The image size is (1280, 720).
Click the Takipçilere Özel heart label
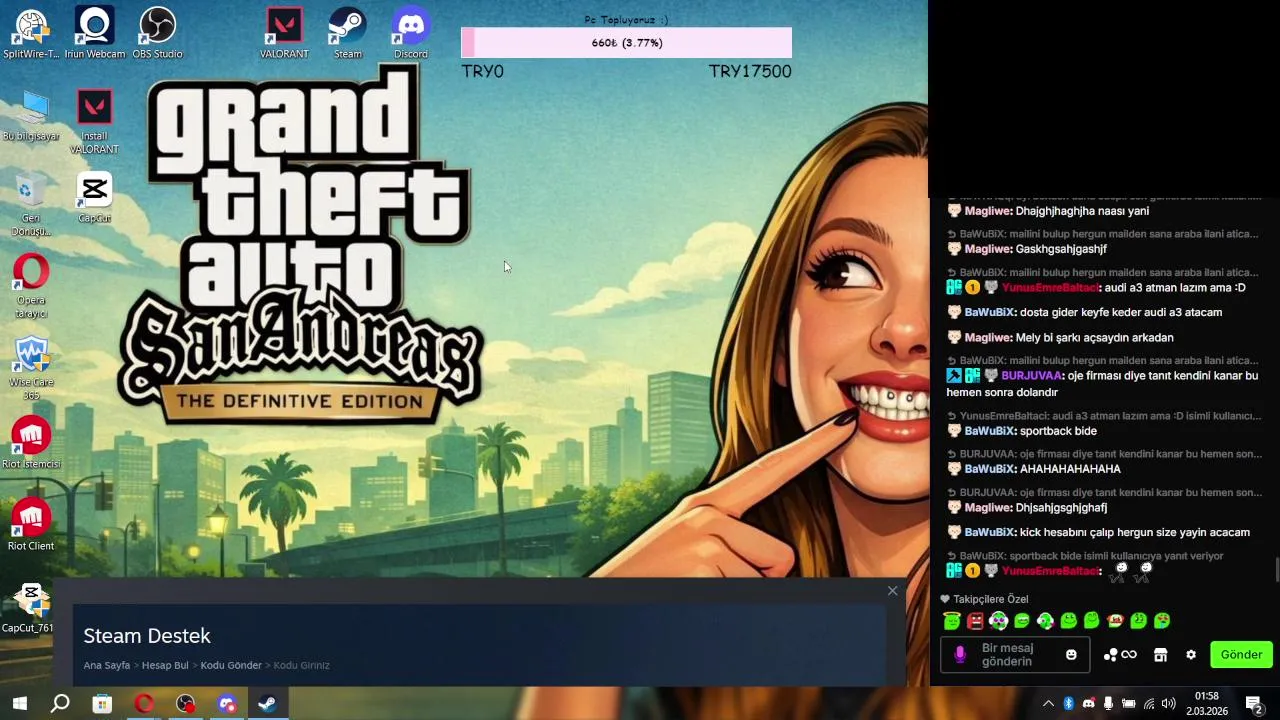click(985, 599)
